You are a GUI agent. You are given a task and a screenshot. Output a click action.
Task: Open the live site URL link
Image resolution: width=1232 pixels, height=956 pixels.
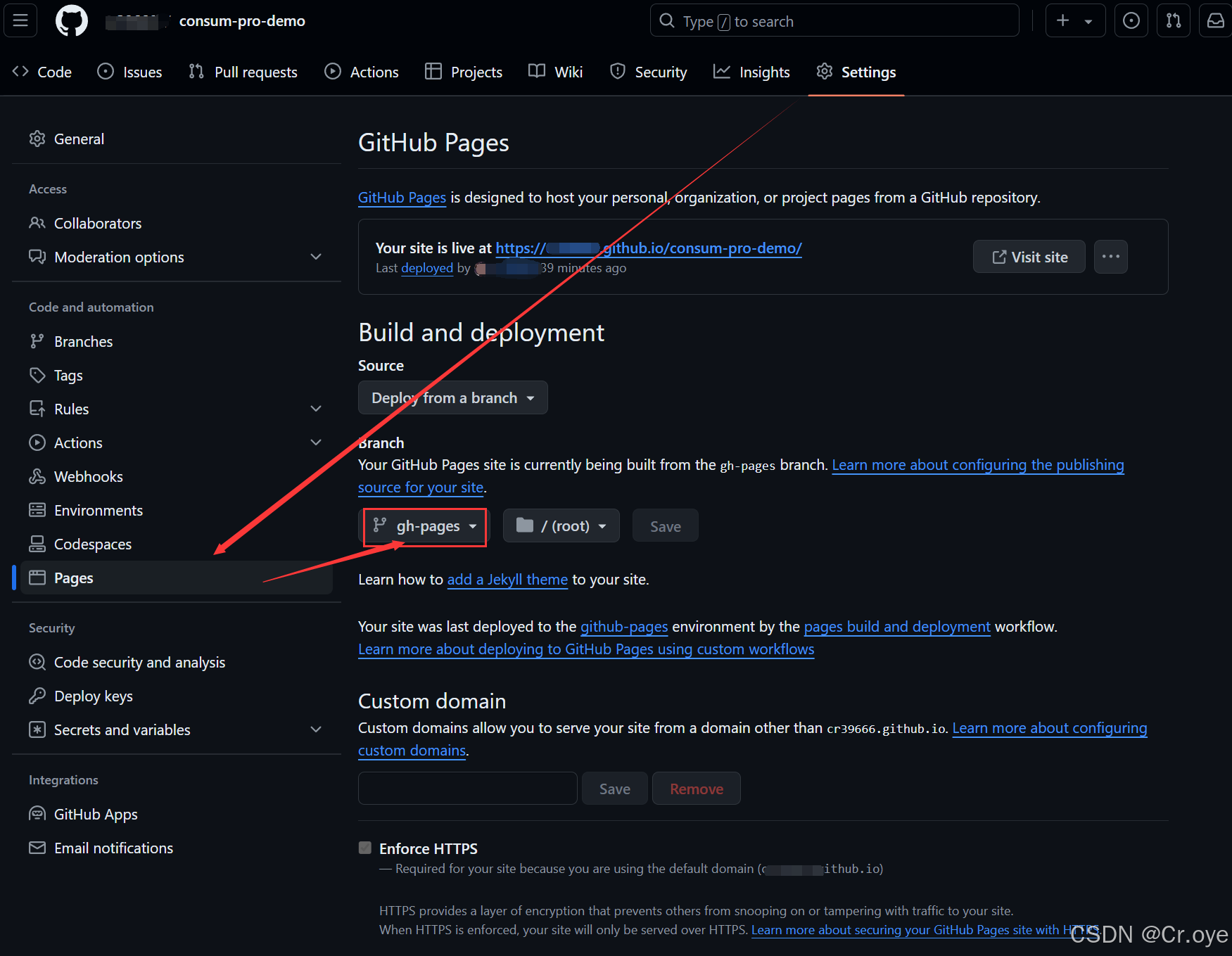pyautogui.click(x=649, y=248)
